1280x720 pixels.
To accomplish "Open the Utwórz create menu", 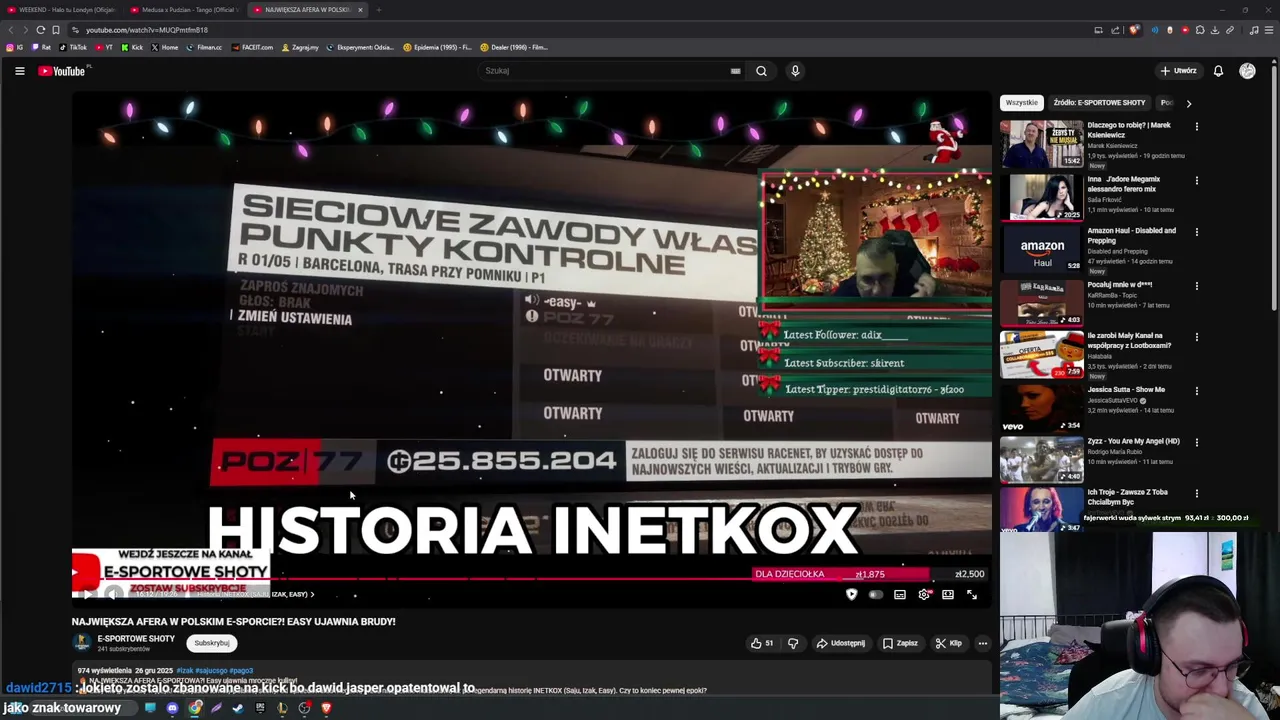I will tap(1178, 71).
